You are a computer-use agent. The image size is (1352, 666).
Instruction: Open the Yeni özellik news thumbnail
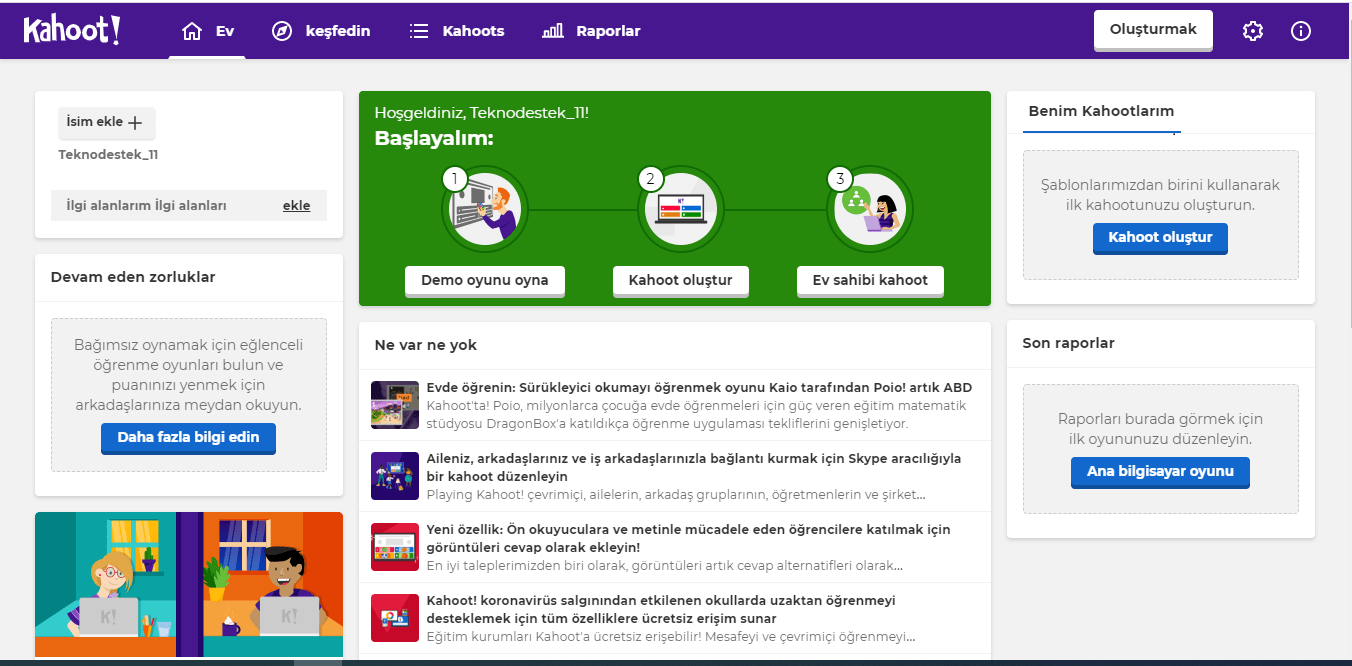[395, 547]
